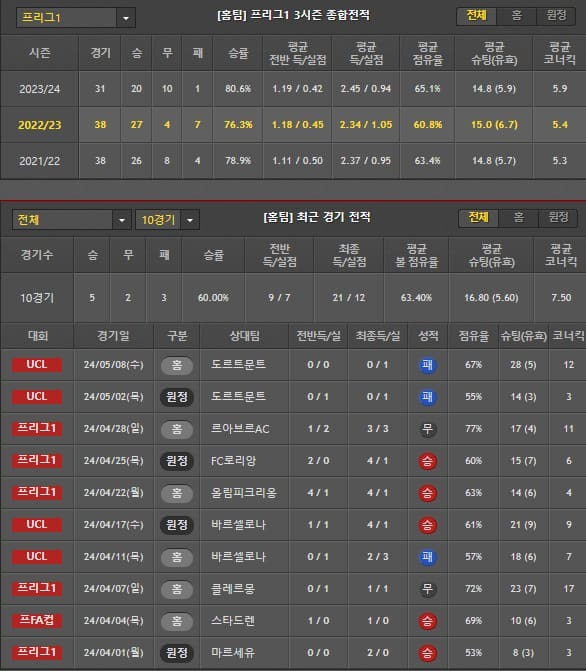
Task: Select the 2021/22 season row
Action: 293,160
